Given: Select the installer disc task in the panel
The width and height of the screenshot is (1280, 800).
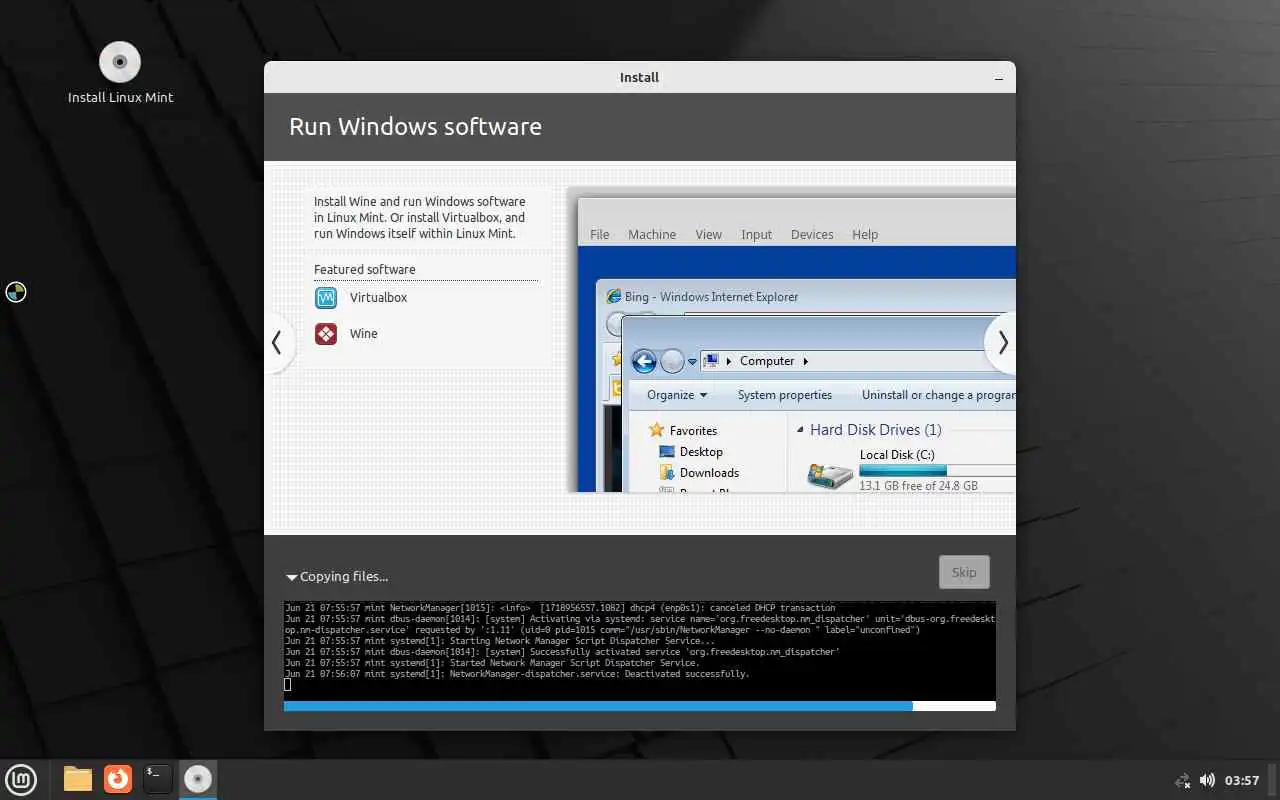Looking at the screenshot, I should click(198, 779).
